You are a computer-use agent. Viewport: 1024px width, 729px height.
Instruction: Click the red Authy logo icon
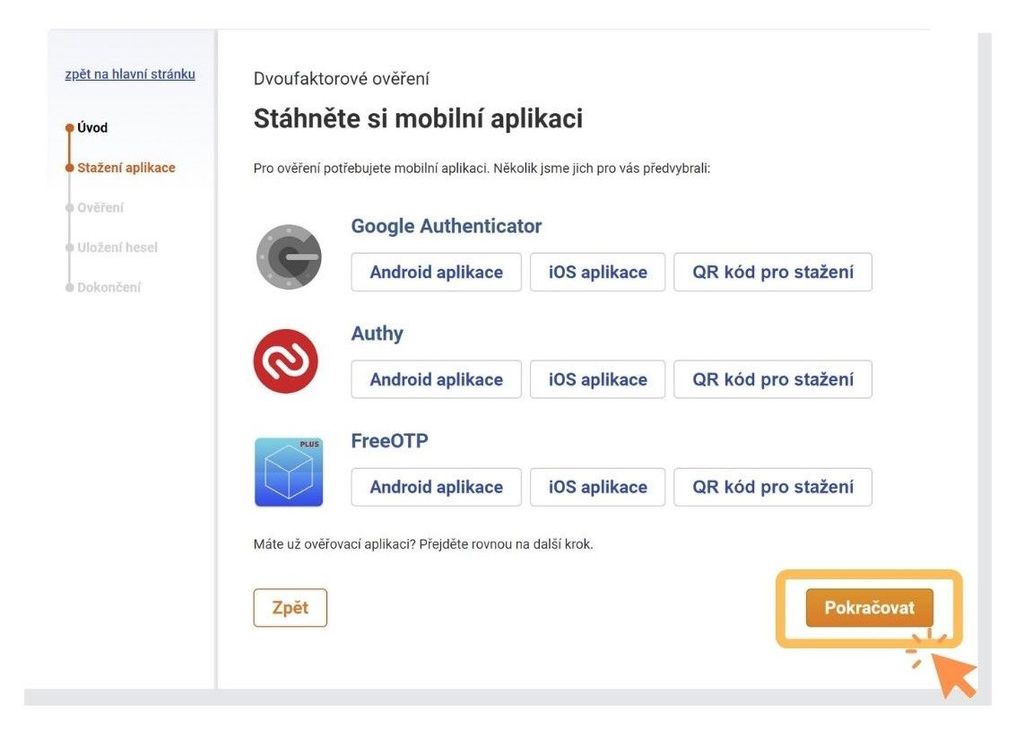(x=286, y=361)
